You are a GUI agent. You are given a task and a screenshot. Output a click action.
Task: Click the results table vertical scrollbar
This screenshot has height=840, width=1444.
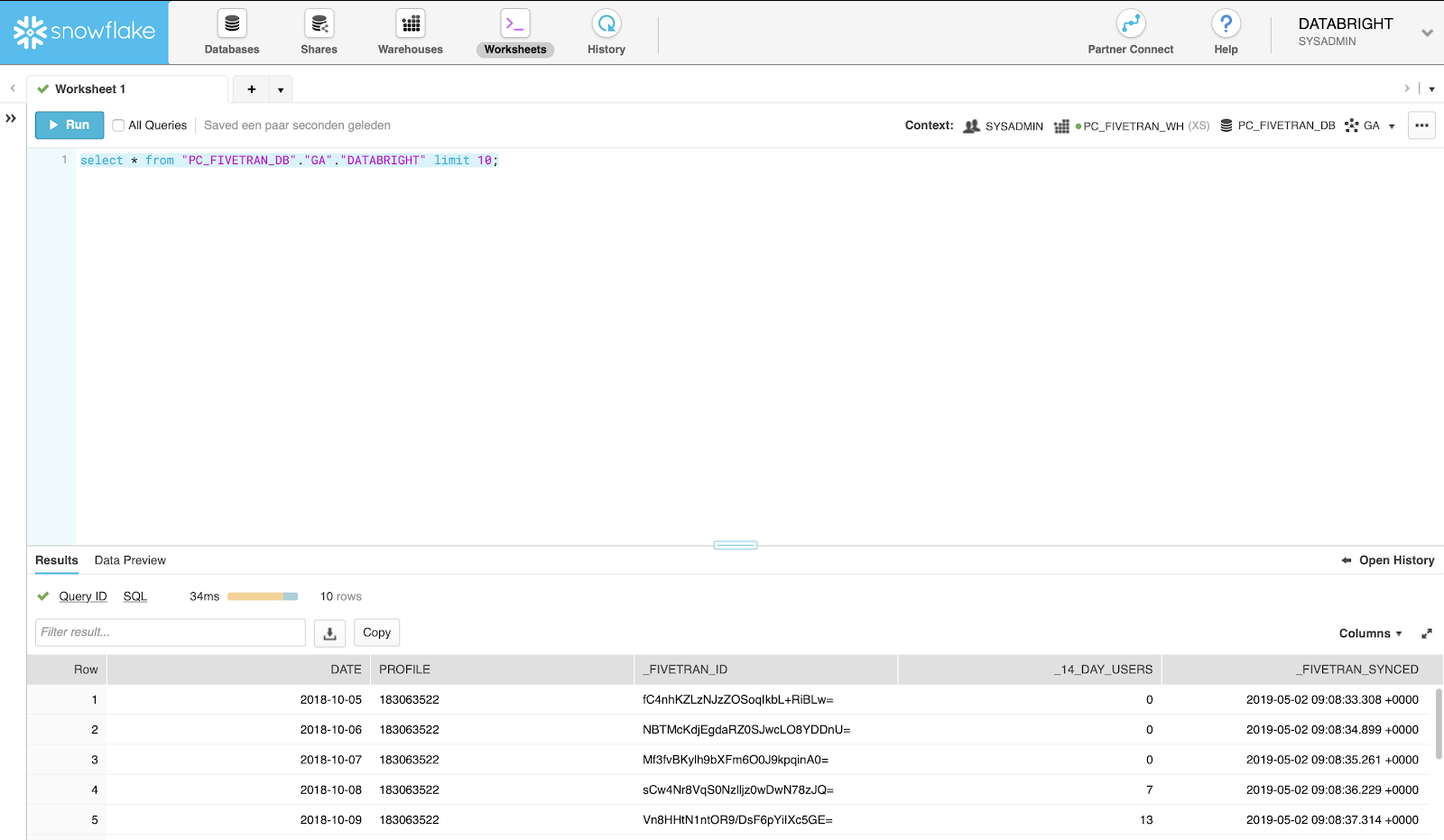pyautogui.click(x=1439, y=725)
